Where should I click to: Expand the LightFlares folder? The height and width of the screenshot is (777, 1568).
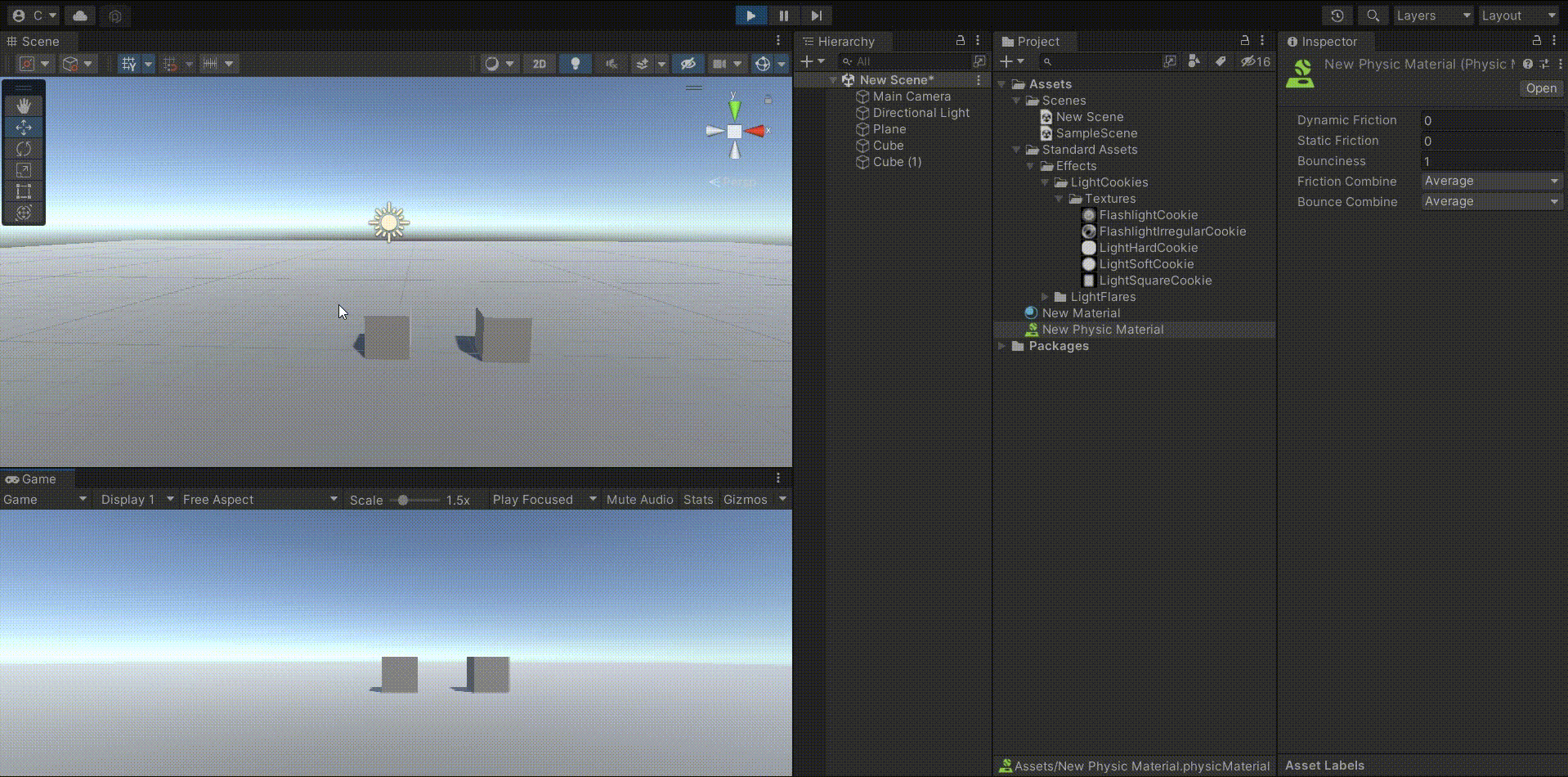point(1045,297)
